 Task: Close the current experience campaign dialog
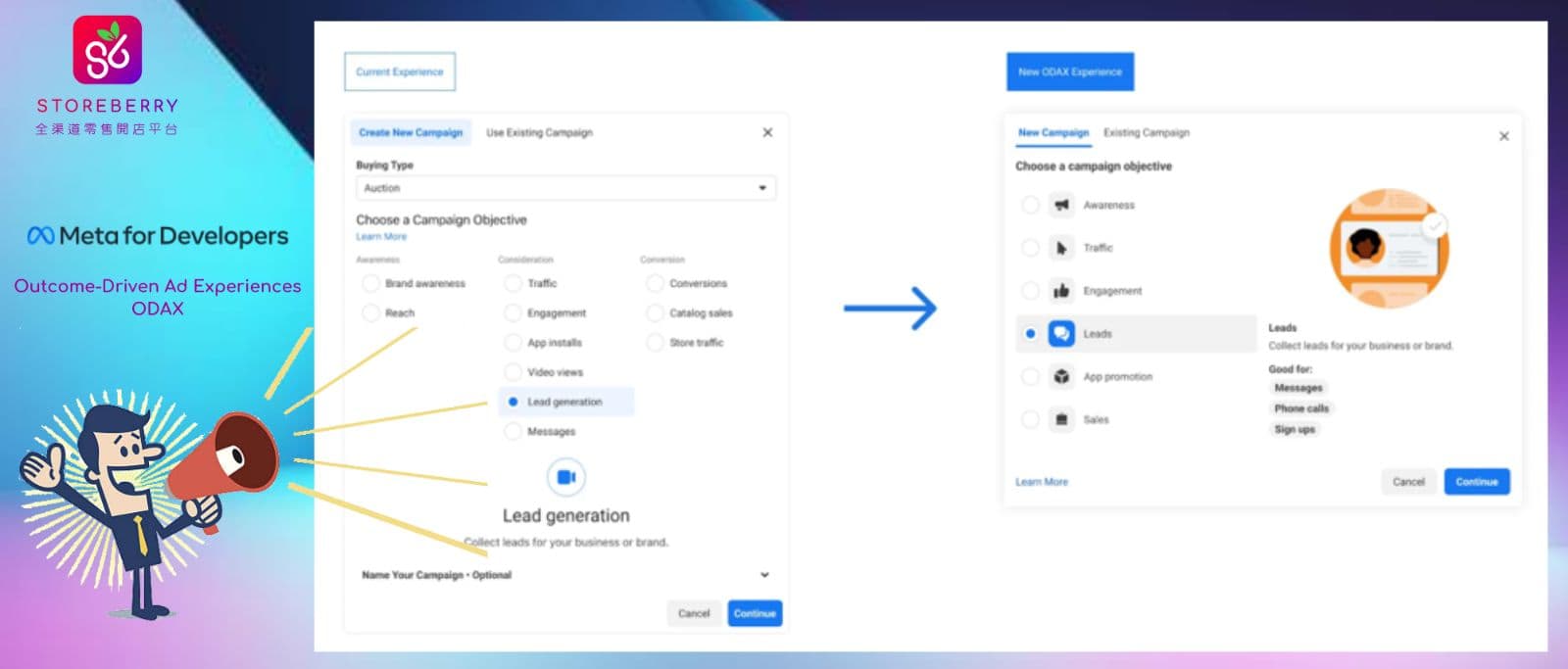point(767,132)
